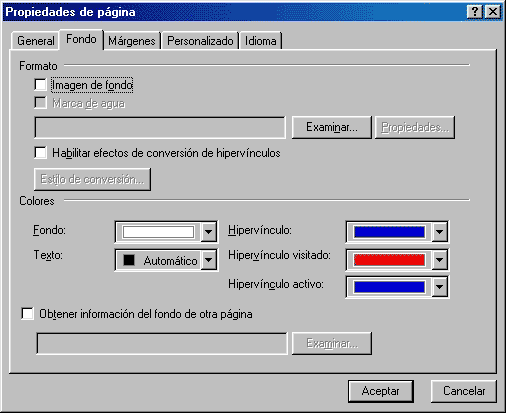Expand the Texto color dropdown arrow
The image size is (506, 413).
click(x=209, y=259)
